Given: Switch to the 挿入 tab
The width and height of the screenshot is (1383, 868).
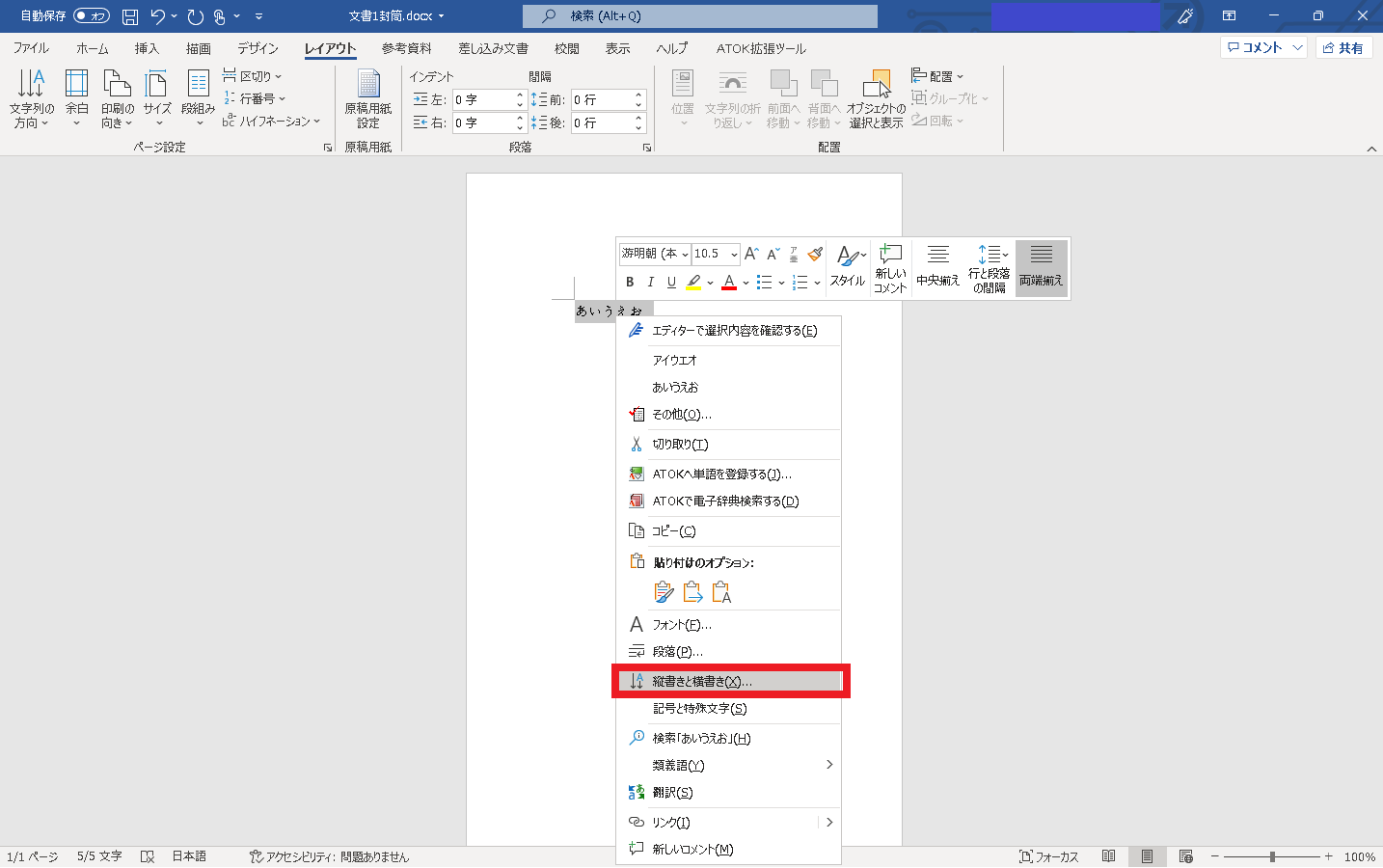Looking at the screenshot, I should pyautogui.click(x=147, y=48).
